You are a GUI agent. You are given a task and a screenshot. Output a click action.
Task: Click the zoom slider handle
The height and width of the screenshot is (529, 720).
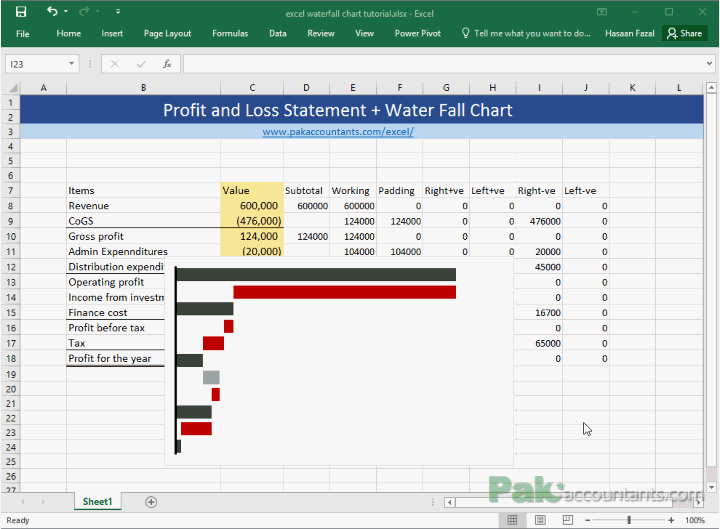[x=629, y=520]
